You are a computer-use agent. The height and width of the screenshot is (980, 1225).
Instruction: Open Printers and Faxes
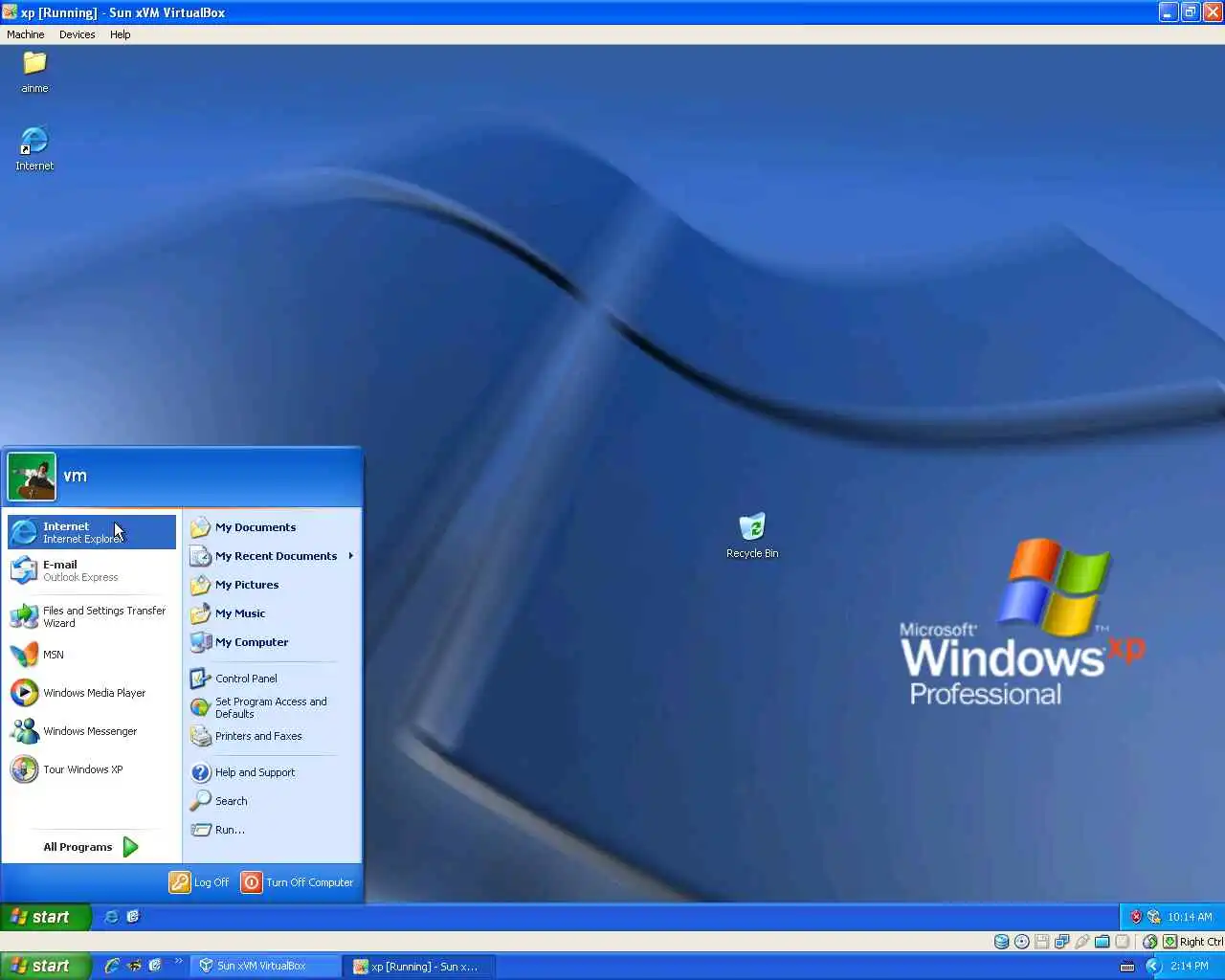pyautogui.click(x=272, y=736)
